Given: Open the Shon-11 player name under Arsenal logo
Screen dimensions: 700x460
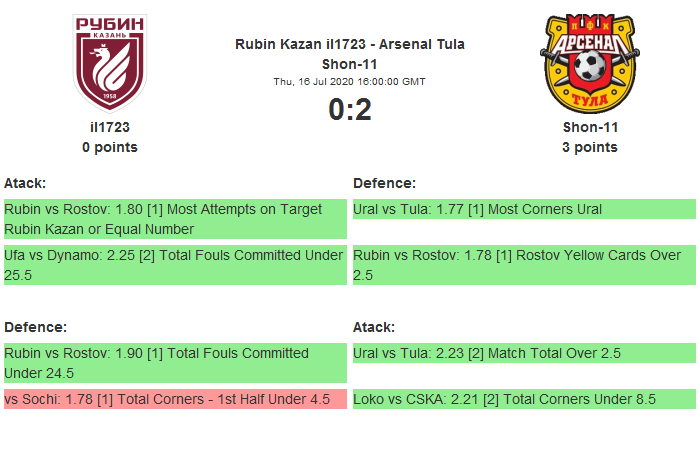Looking at the screenshot, I should (x=590, y=127).
